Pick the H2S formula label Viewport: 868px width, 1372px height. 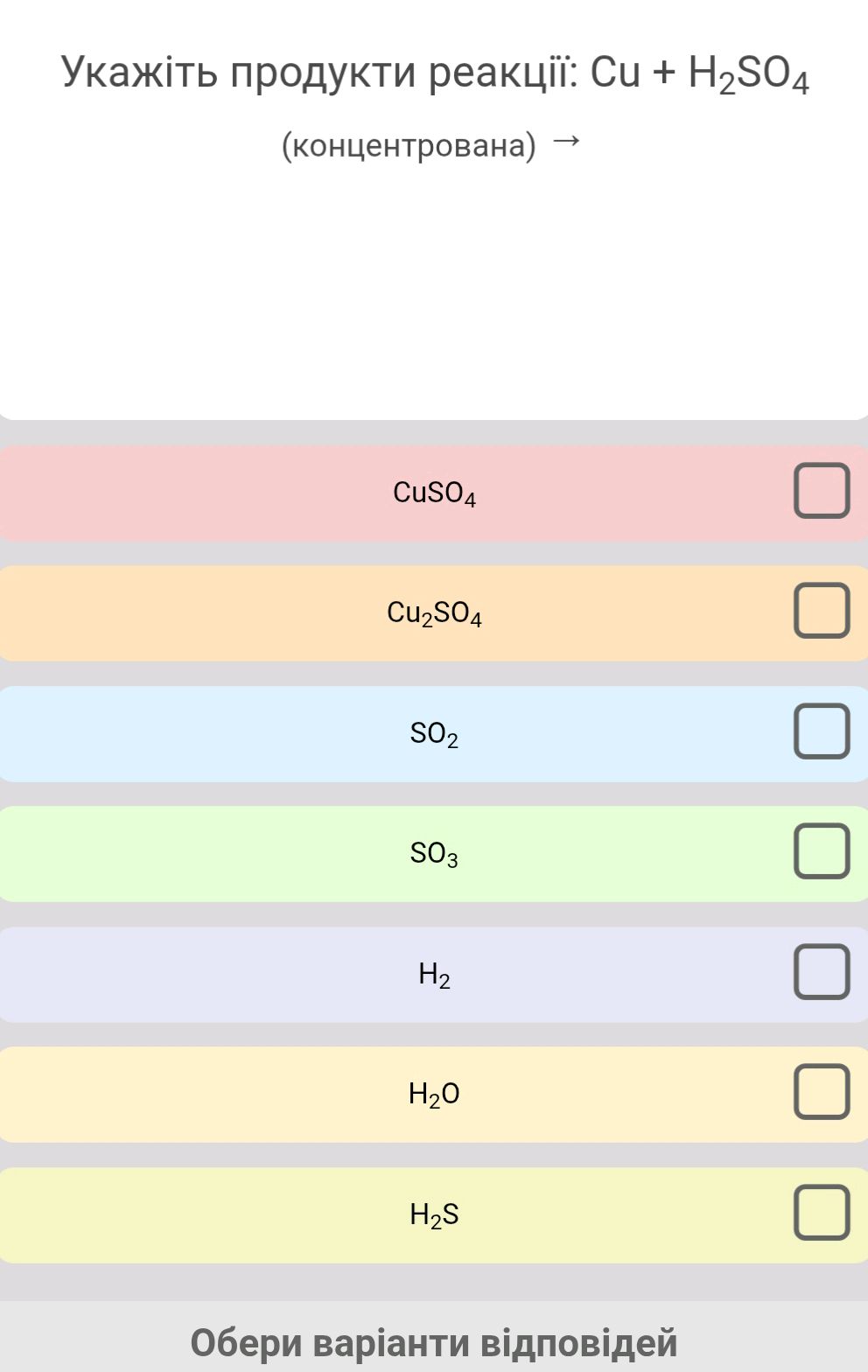tap(434, 1214)
